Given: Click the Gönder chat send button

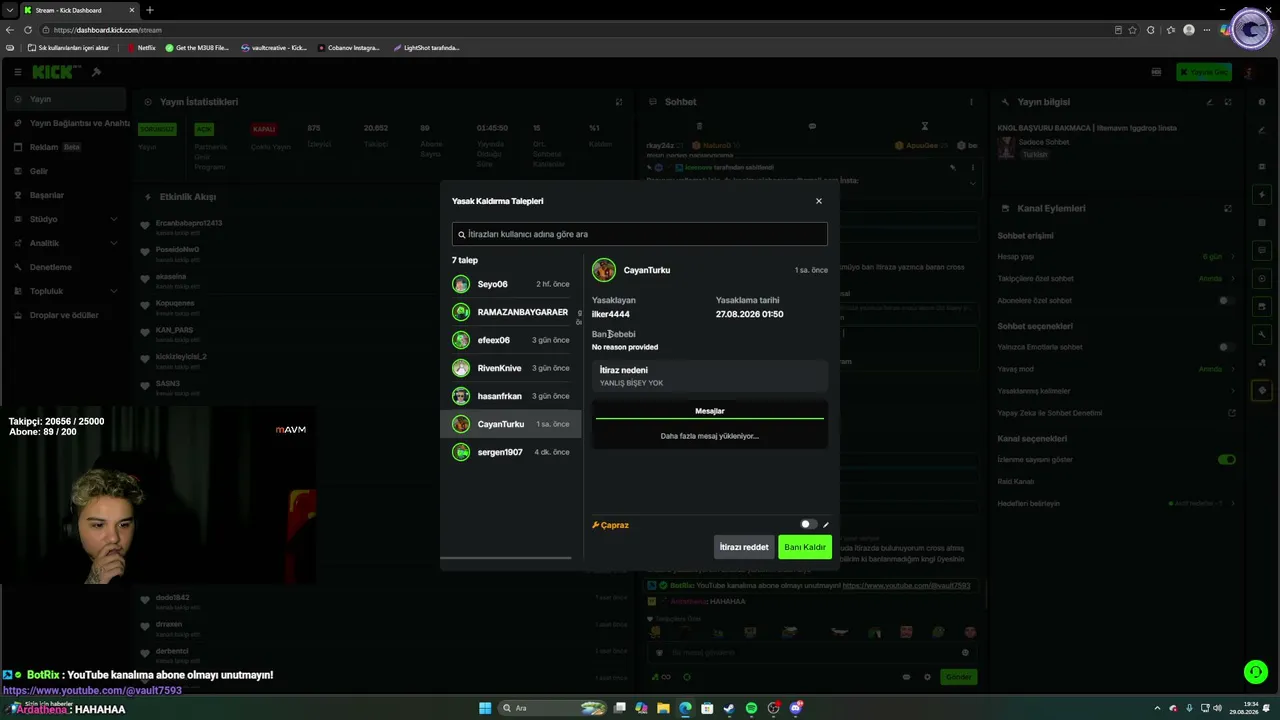Looking at the screenshot, I should click(959, 677).
